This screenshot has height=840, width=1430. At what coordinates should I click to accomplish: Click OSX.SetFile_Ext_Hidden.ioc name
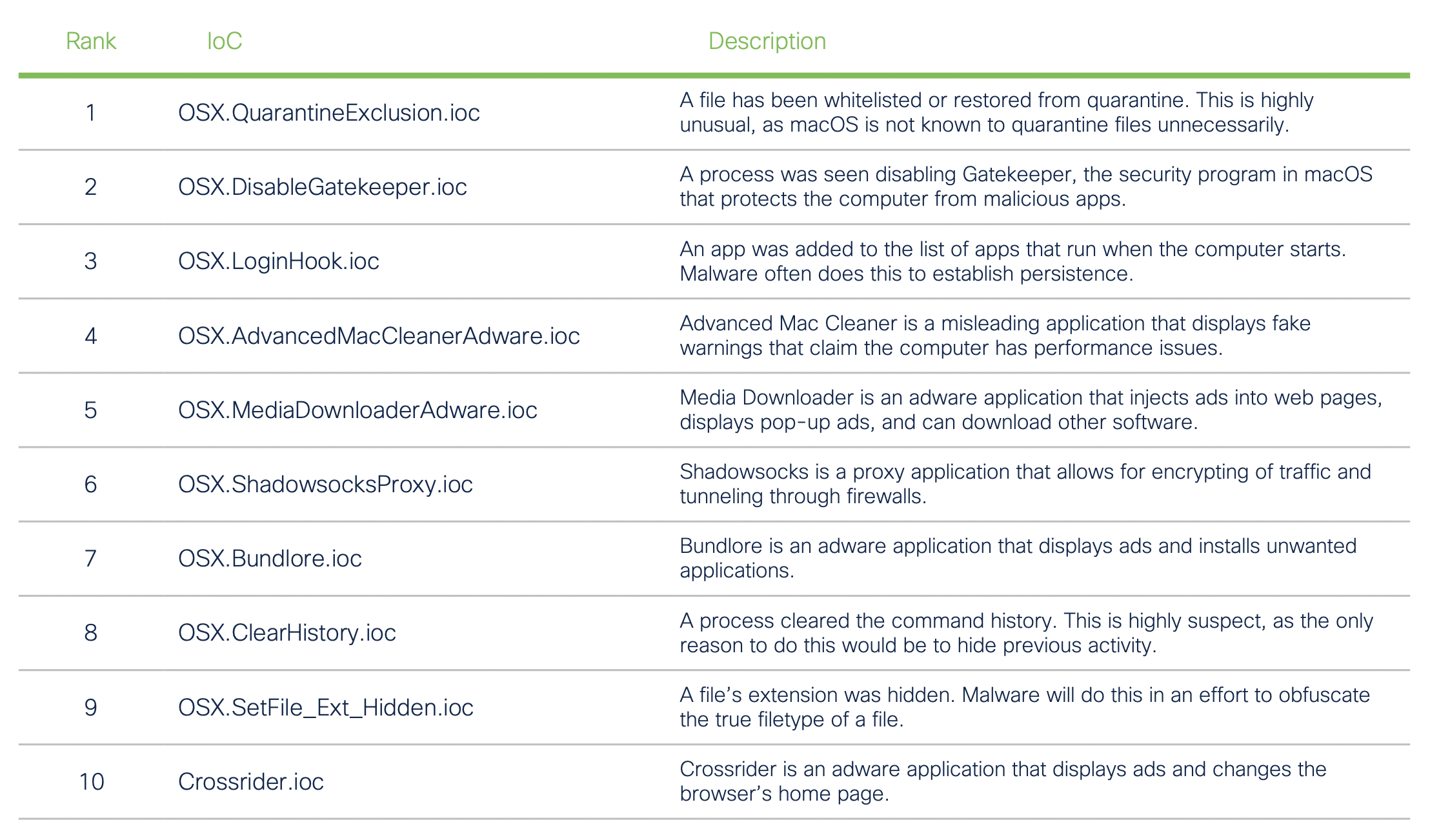point(325,708)
